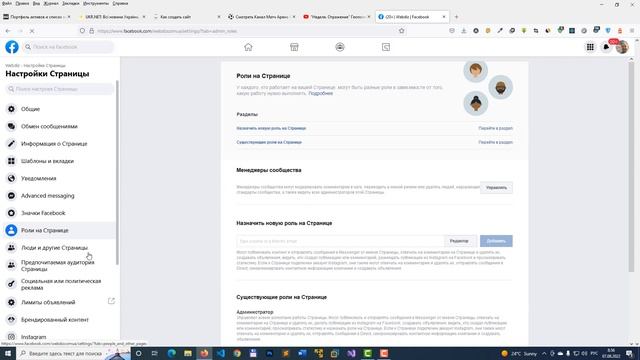Open the Файл menu in the browser menu bar
Screen dimensions: 640x360
point(7,3)
